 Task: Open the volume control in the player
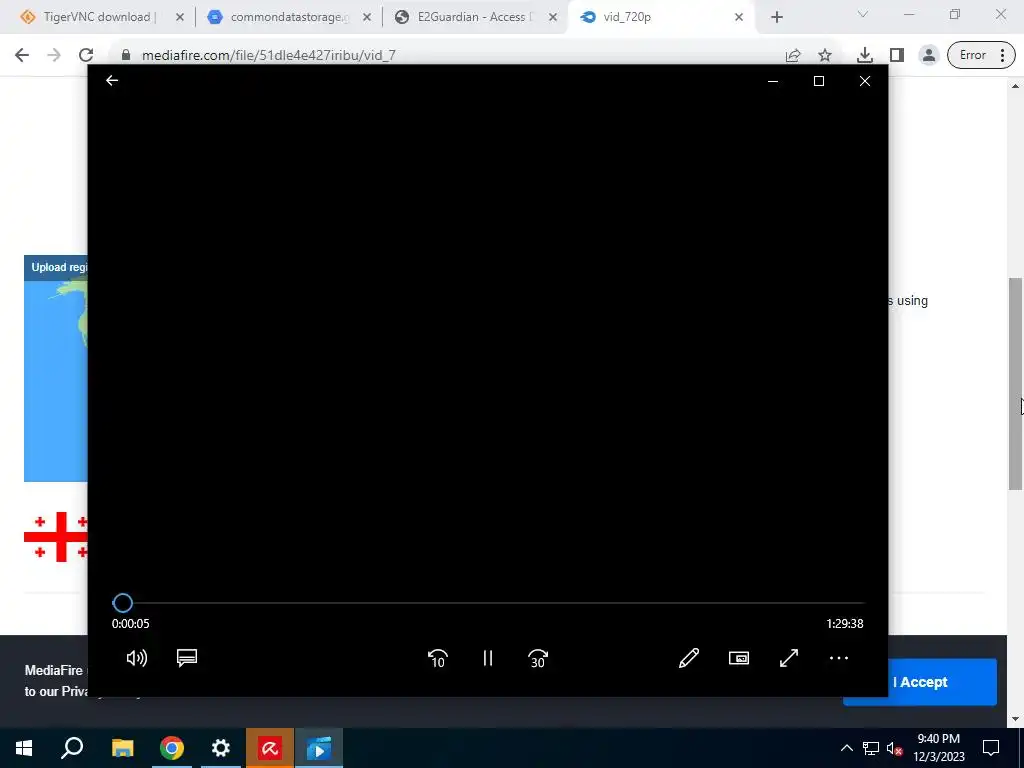(x=136, y=658)
